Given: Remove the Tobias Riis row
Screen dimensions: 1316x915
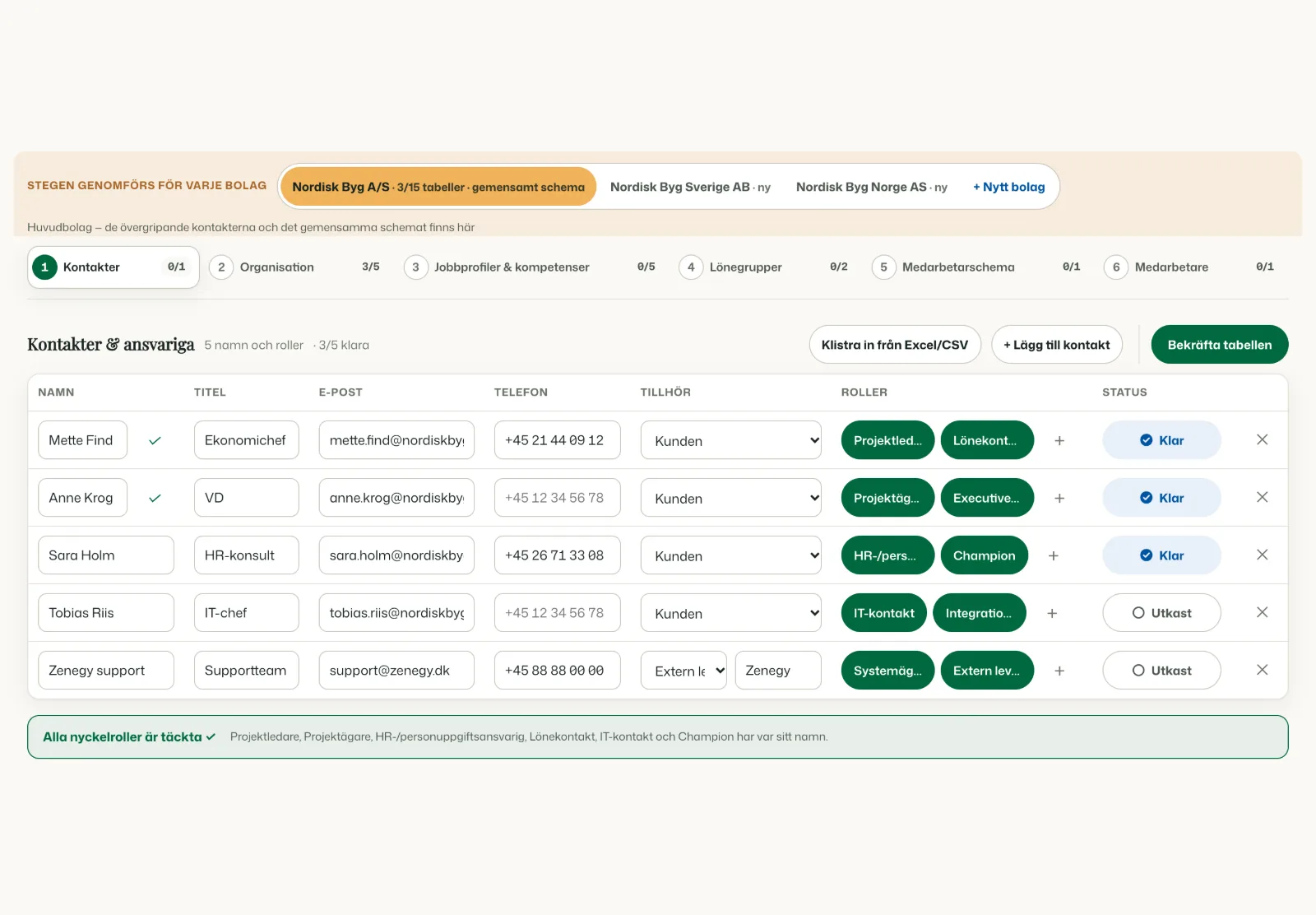Looking at the screenshot, I should pyautogui.click(x=1262, y=613).
